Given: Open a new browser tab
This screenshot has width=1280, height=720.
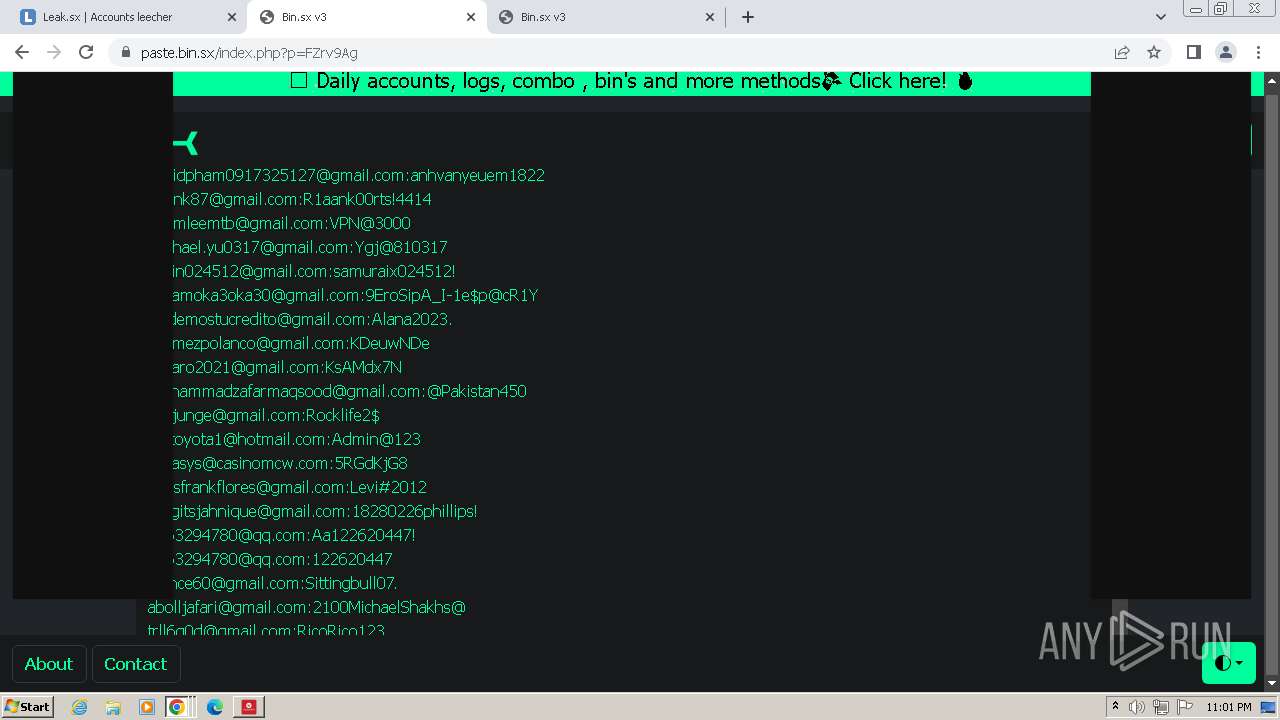Looking at the screenshot, I should click(748, 17).
